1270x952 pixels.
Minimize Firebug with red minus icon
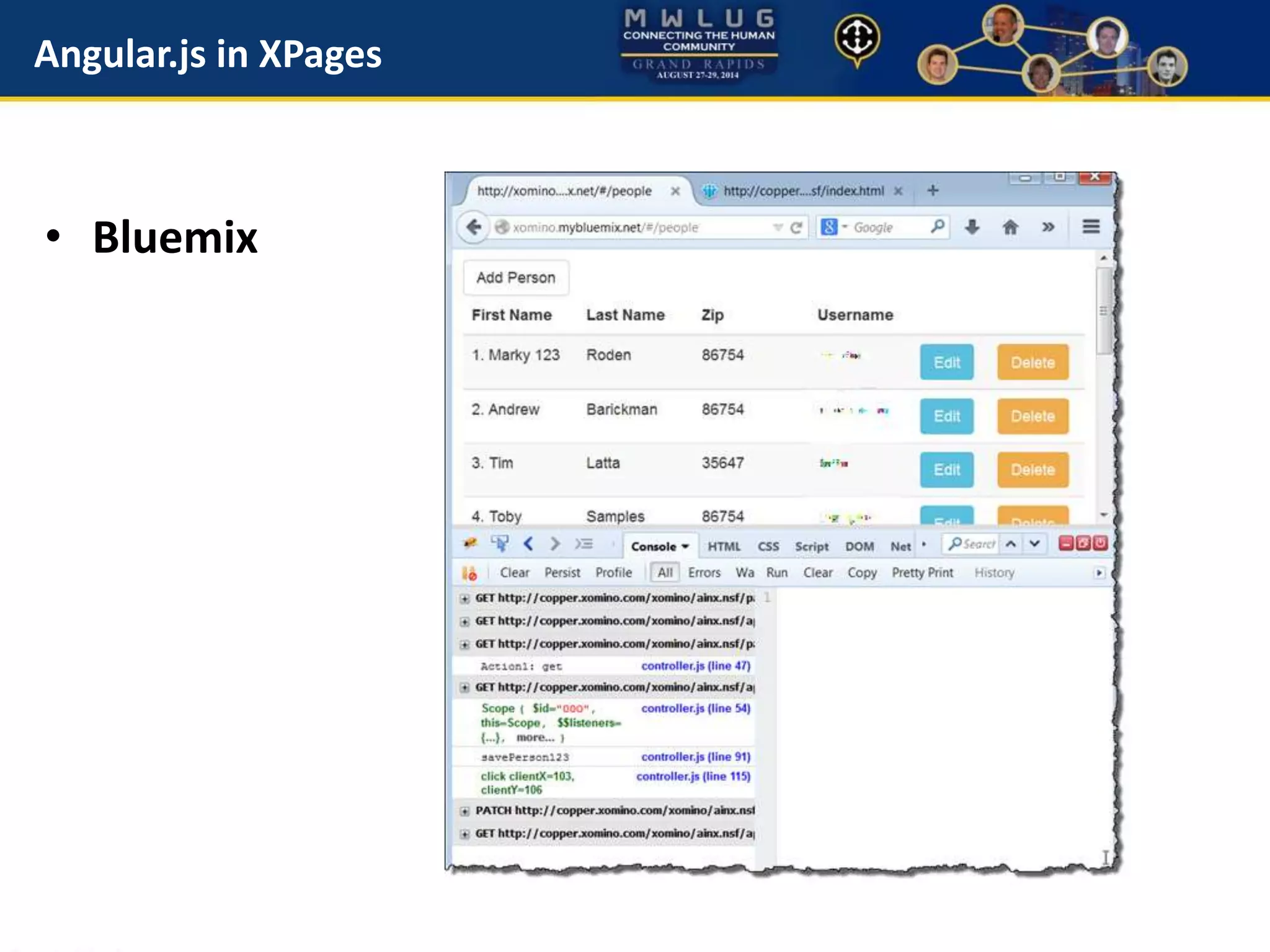click(1066, 544)
